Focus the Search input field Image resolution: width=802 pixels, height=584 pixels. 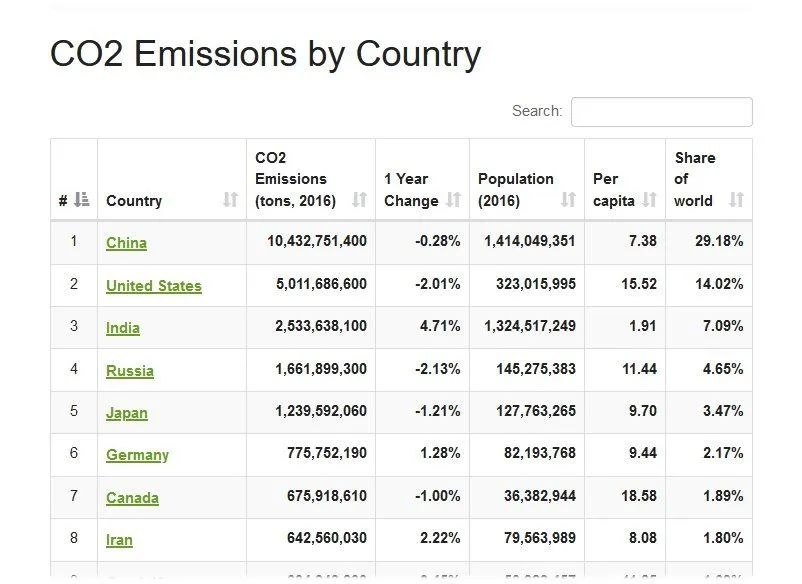pyautogui.click(x=661, y=112)
